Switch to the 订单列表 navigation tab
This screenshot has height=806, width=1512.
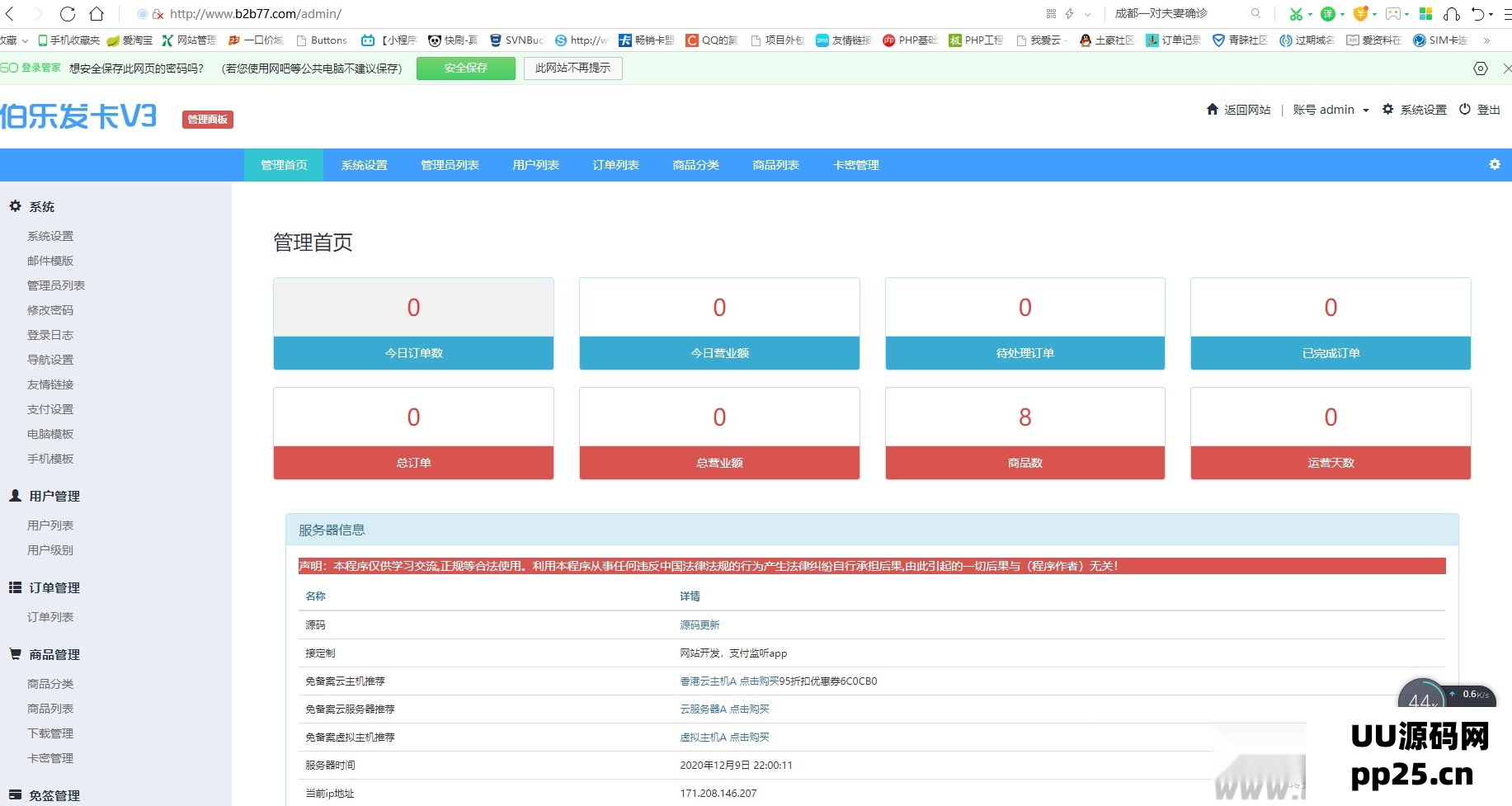pos(615,164)
